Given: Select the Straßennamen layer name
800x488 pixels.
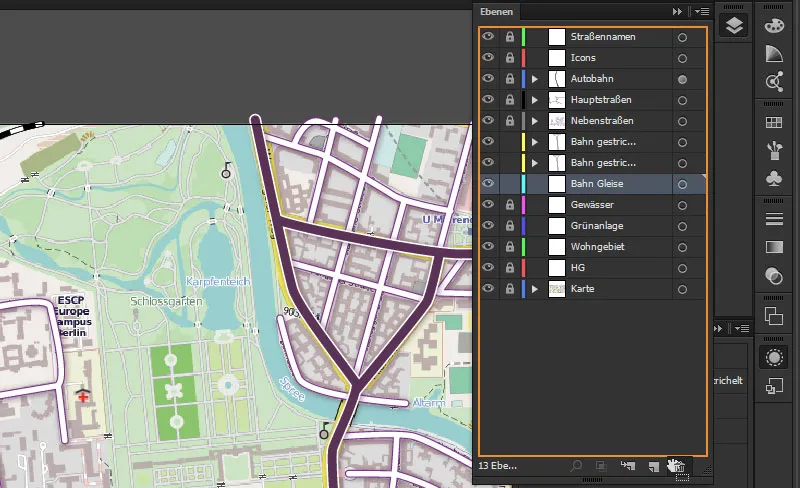Looking at the screenshot, I should click(603, 37).
